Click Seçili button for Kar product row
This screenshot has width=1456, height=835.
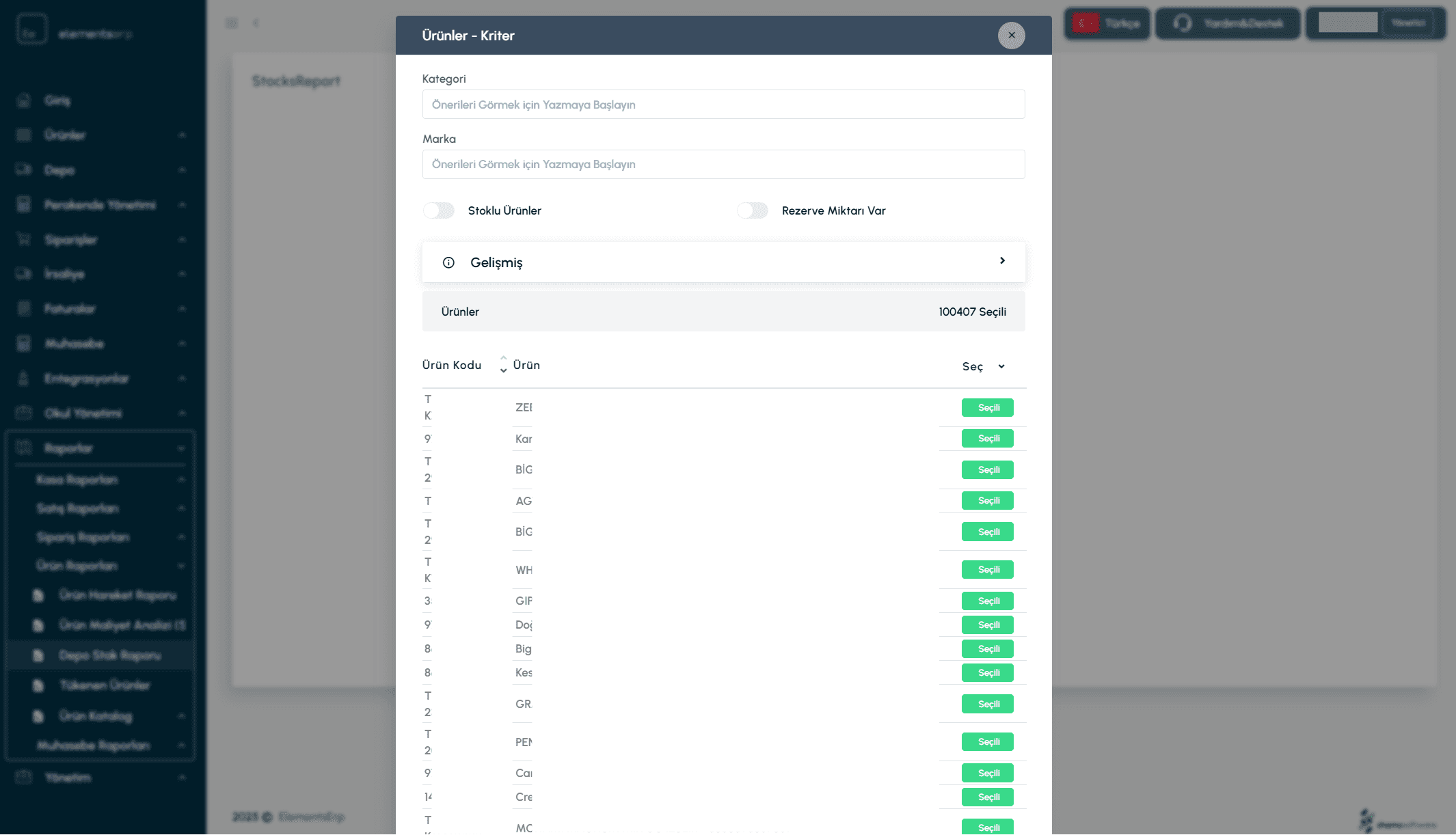pos(988,439)
